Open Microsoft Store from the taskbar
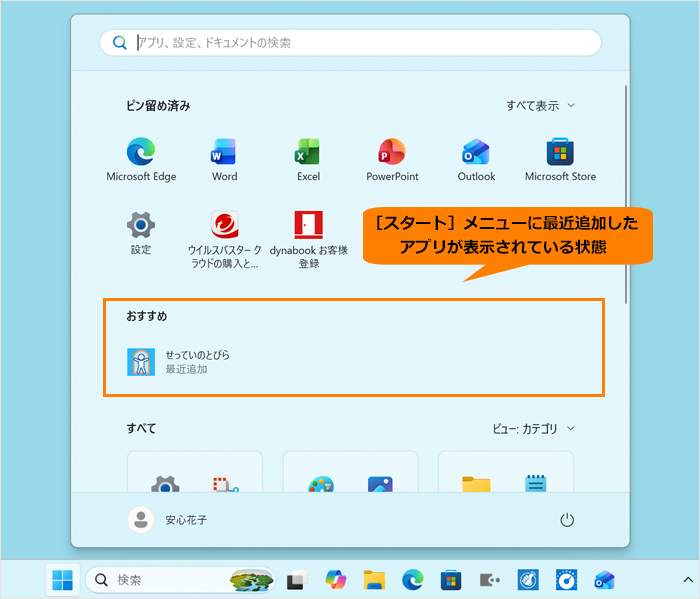Viewport: 700px width, 599px height. point(451,580)
